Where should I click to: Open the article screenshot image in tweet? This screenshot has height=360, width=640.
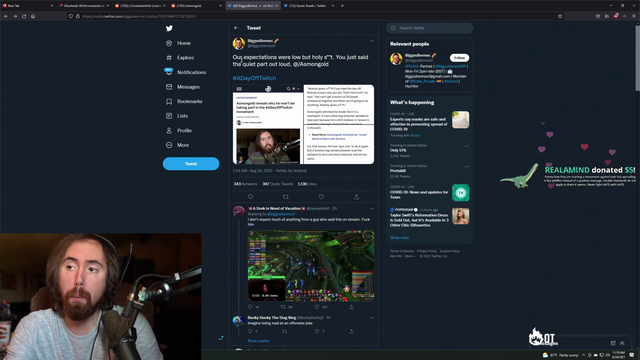click(303, 124)
